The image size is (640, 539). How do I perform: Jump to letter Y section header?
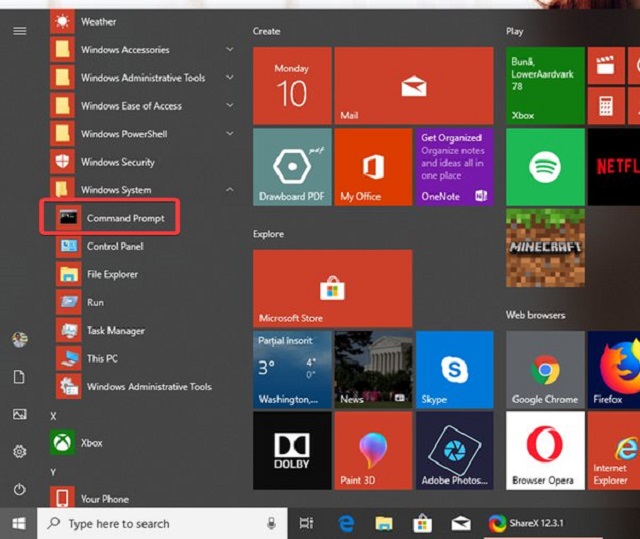pyautogui.click(x=53, y=472)
